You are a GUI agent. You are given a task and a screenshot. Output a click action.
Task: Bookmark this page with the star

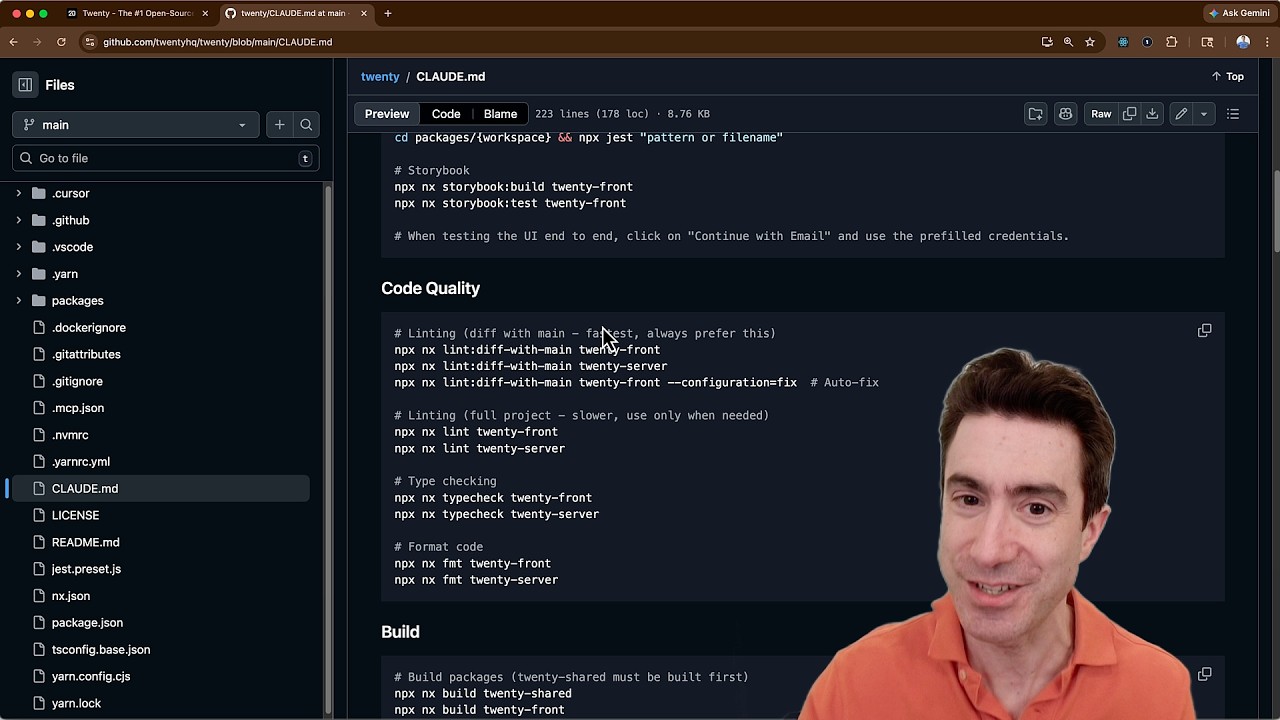[1090, 42]
